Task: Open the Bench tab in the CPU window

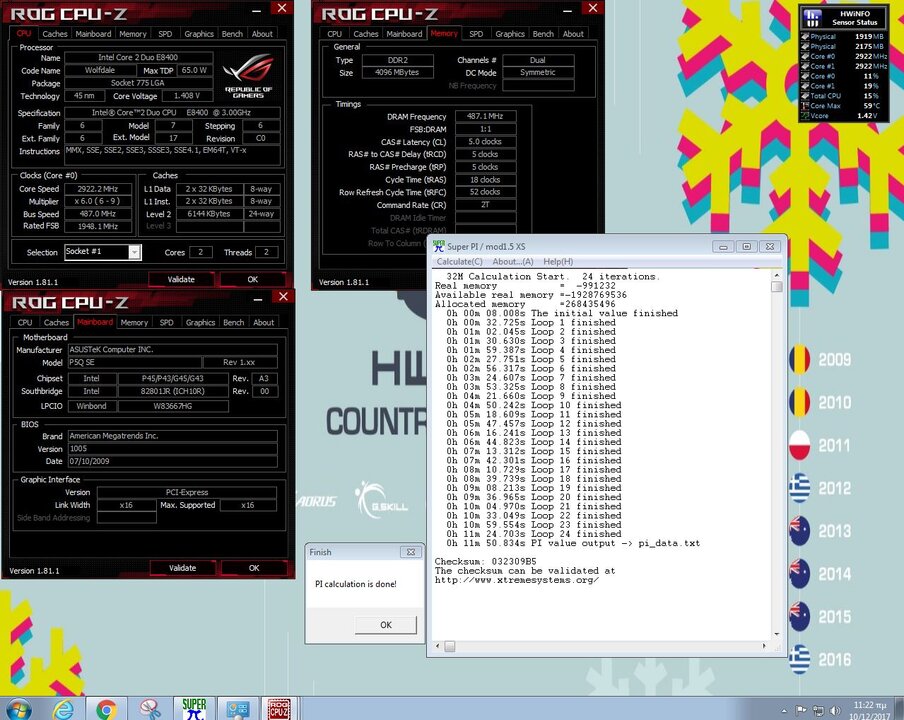Action: (x=232, y=34)
